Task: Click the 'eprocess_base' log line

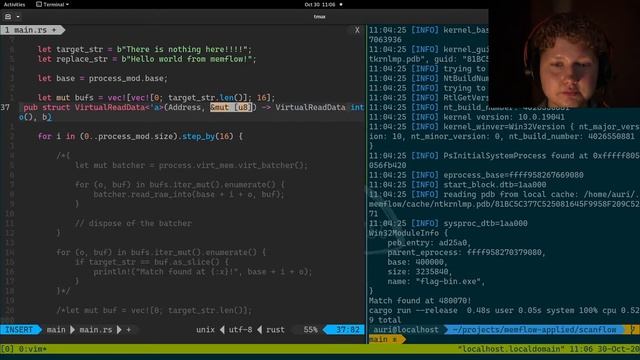Action: tap(476, 175)
